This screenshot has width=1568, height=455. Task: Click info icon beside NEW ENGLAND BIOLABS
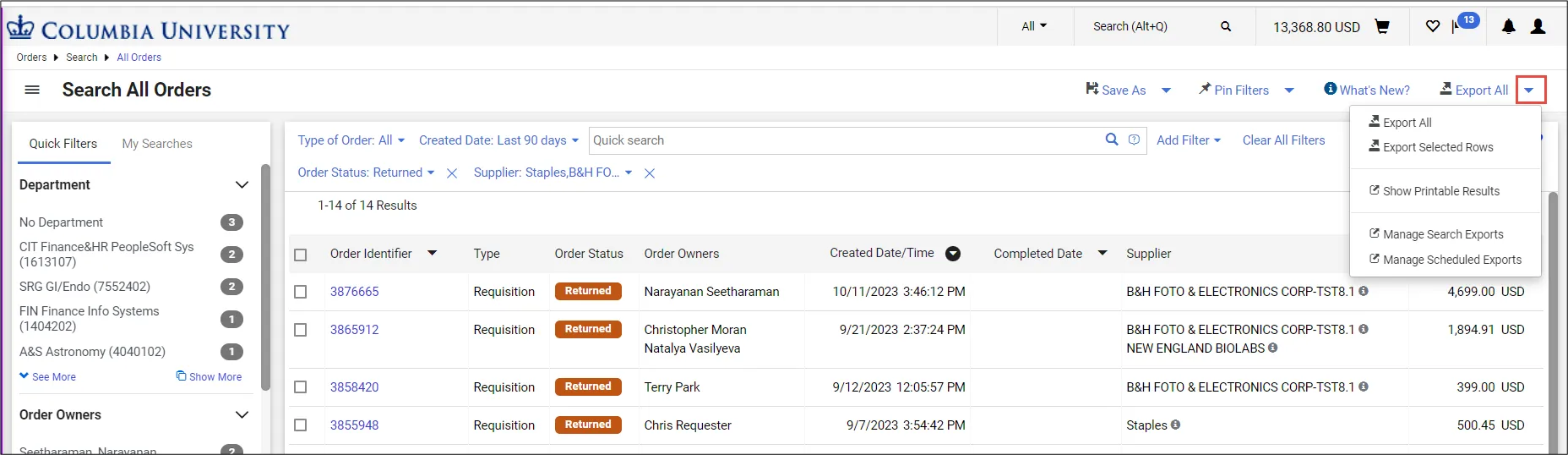pyautogui.click(x=1272, y=348)
